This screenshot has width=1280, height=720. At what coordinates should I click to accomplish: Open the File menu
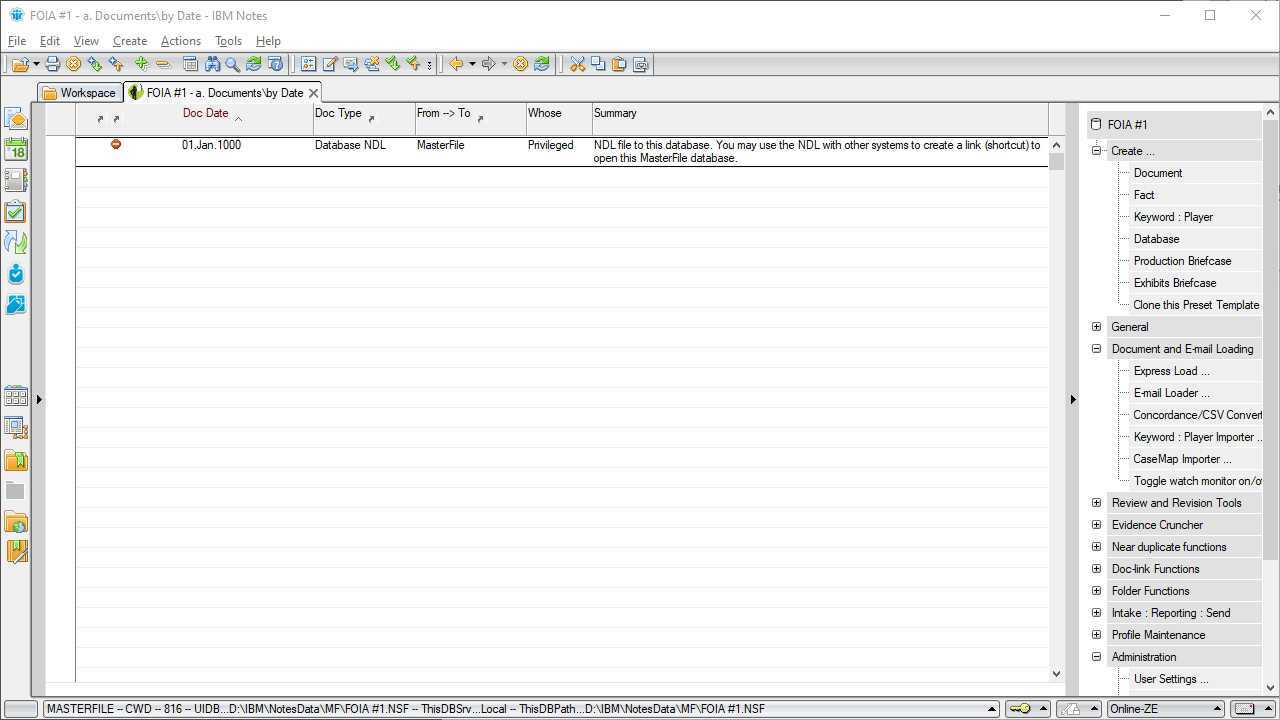[17, 41]
